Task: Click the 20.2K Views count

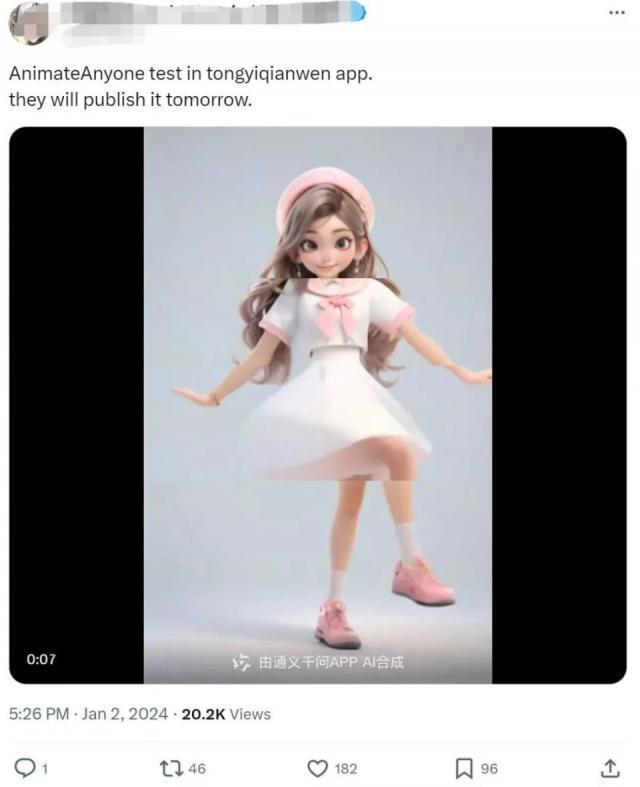Action: (x=226, y=714)
